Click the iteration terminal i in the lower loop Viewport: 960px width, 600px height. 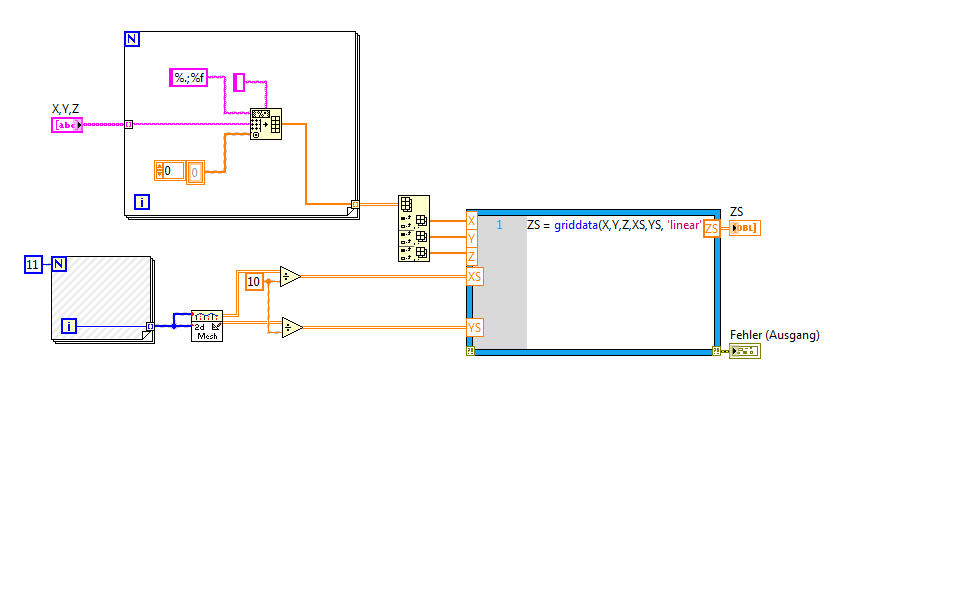(69, 326)
